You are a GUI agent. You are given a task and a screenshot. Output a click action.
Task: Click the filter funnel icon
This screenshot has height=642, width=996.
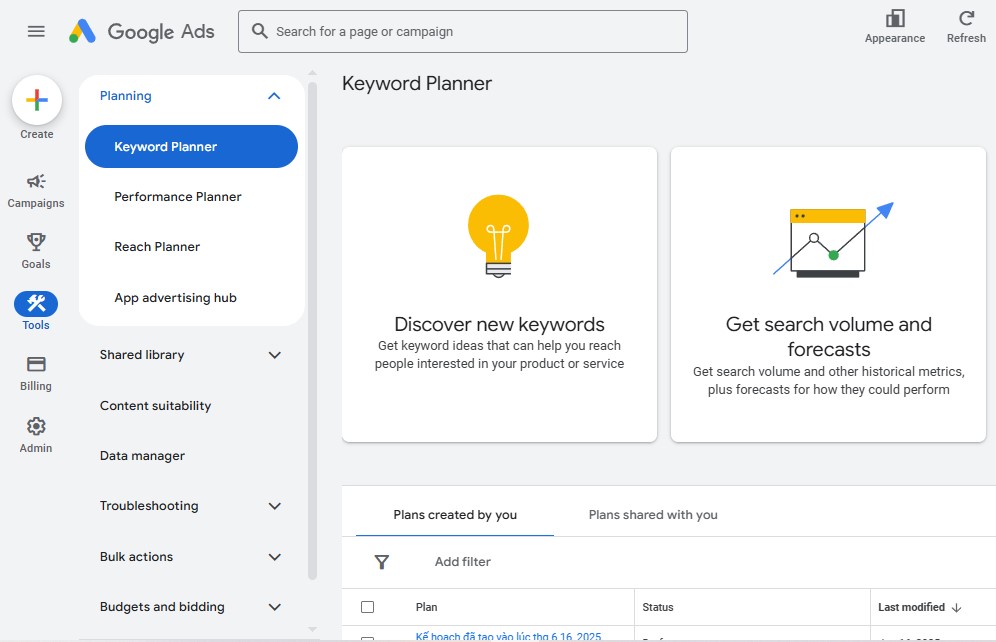point(382,562)
